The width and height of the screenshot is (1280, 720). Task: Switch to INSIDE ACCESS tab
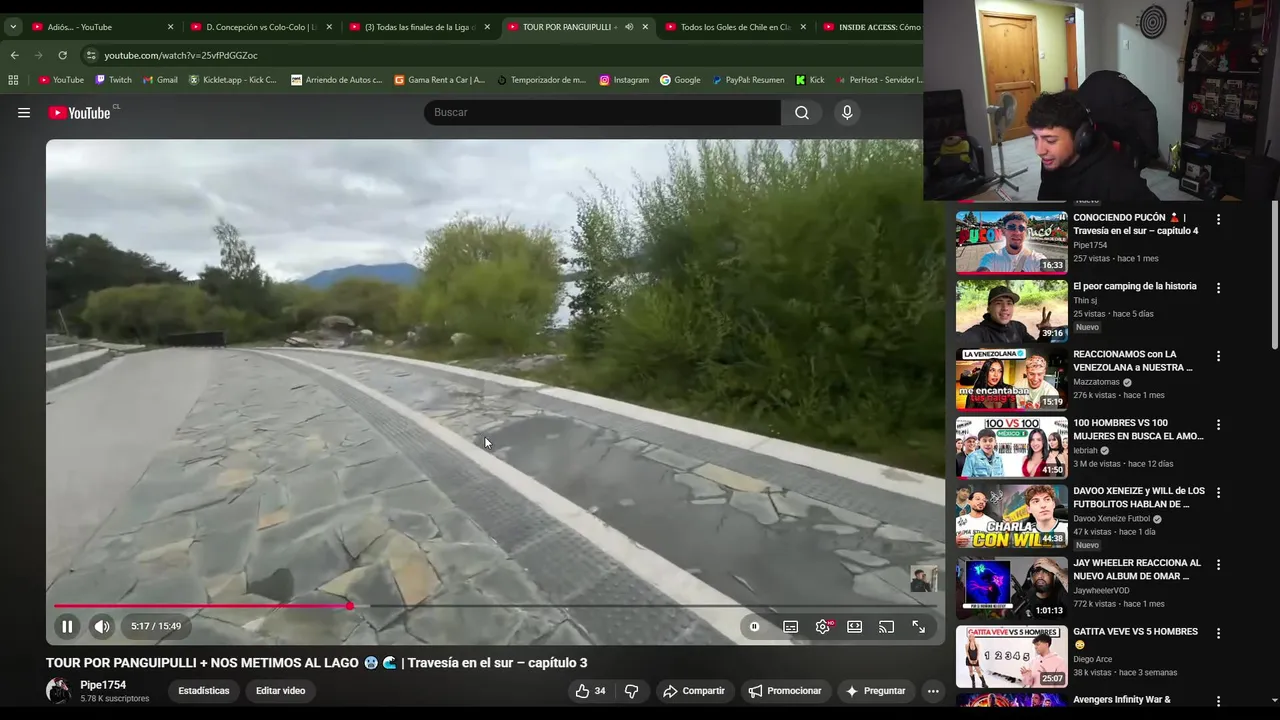click(870, 27)
